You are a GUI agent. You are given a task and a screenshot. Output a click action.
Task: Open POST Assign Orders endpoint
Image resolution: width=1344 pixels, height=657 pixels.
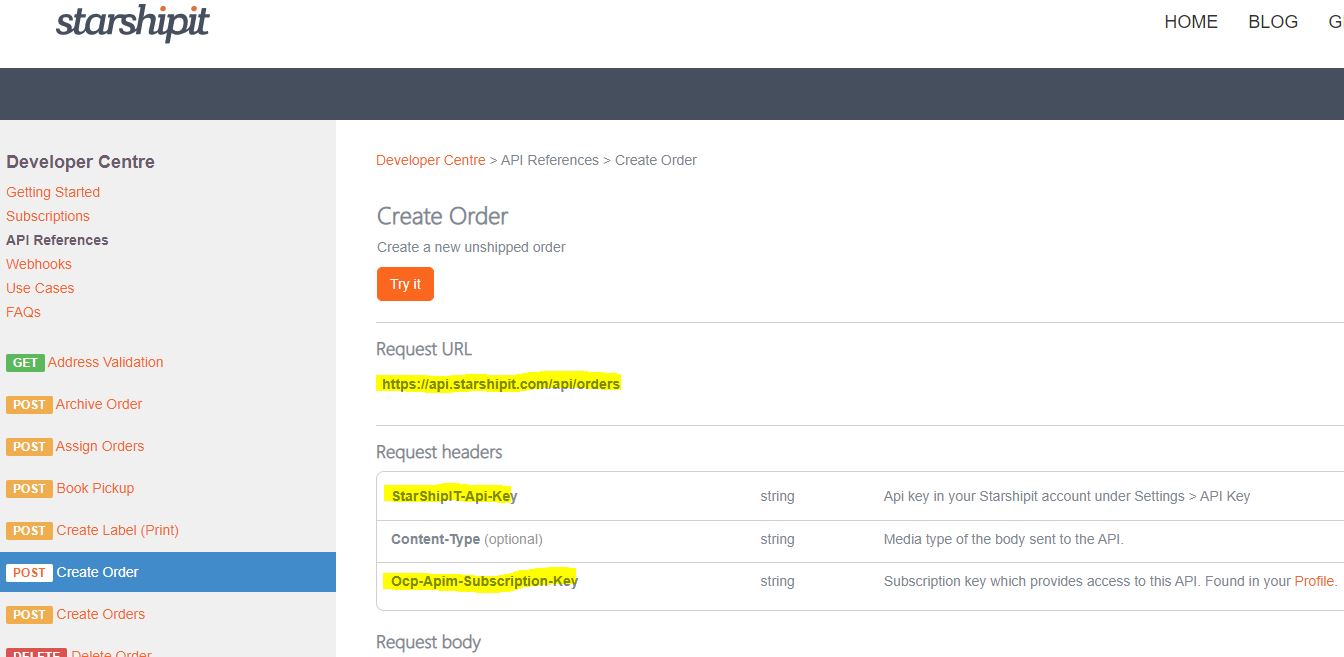click(x=99, y=446)
